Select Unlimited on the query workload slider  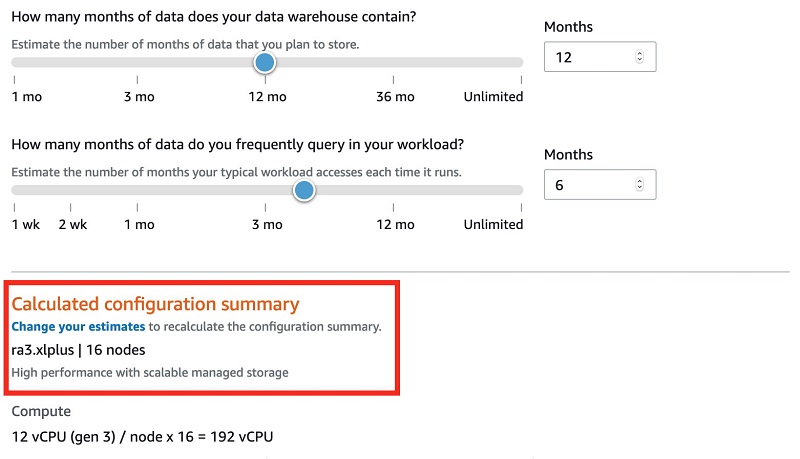coord(493,224)
